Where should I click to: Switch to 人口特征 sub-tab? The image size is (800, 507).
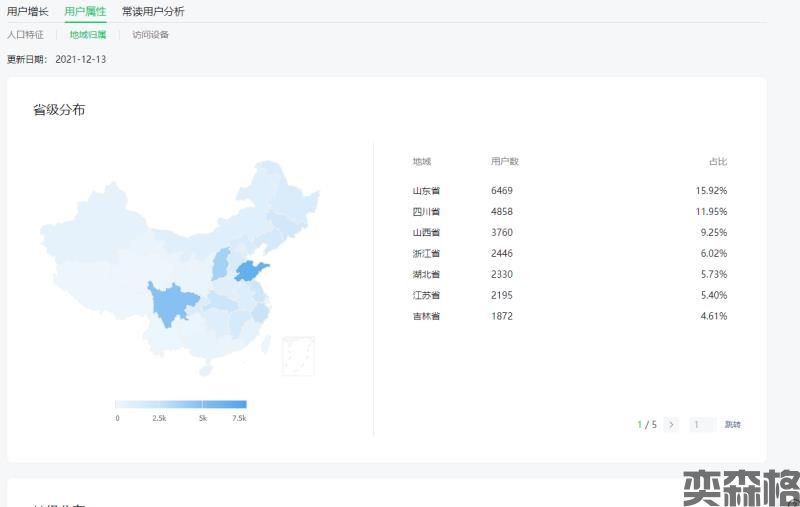coord(25,35)
